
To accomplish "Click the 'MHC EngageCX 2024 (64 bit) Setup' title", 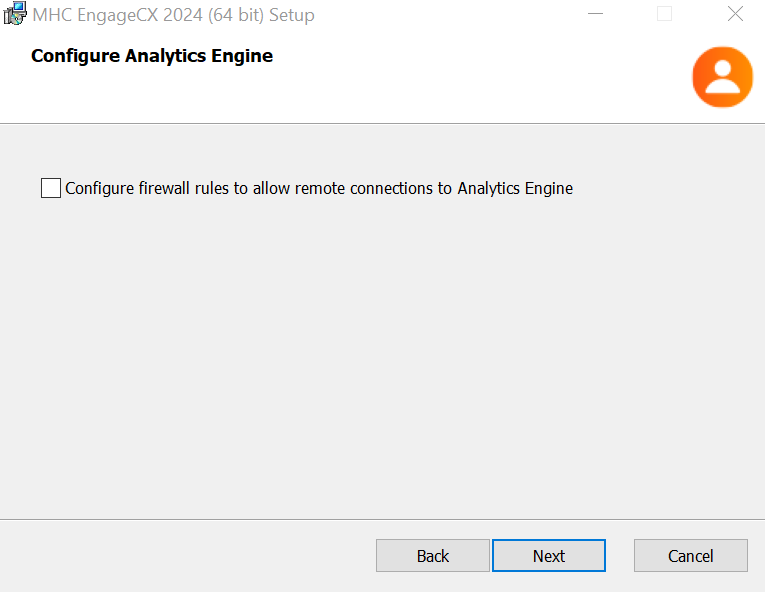I will click(173, 15).
